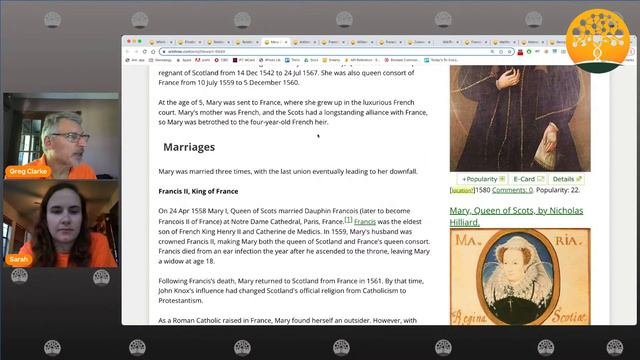Open the Hilliard miniature Regina Scotiae image

[x=520, y=277]
